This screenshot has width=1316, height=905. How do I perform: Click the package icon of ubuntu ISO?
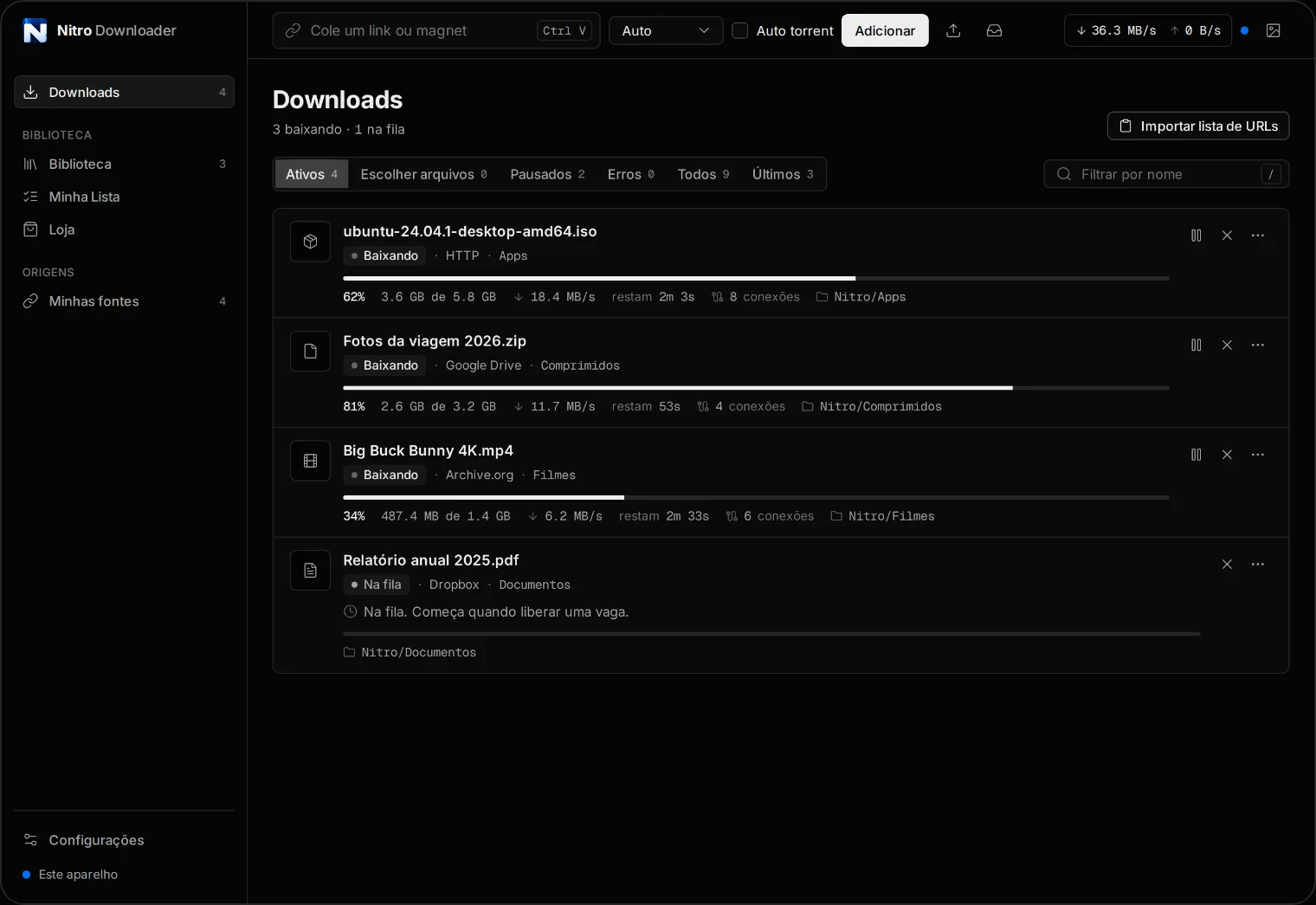tap(310, 242)
